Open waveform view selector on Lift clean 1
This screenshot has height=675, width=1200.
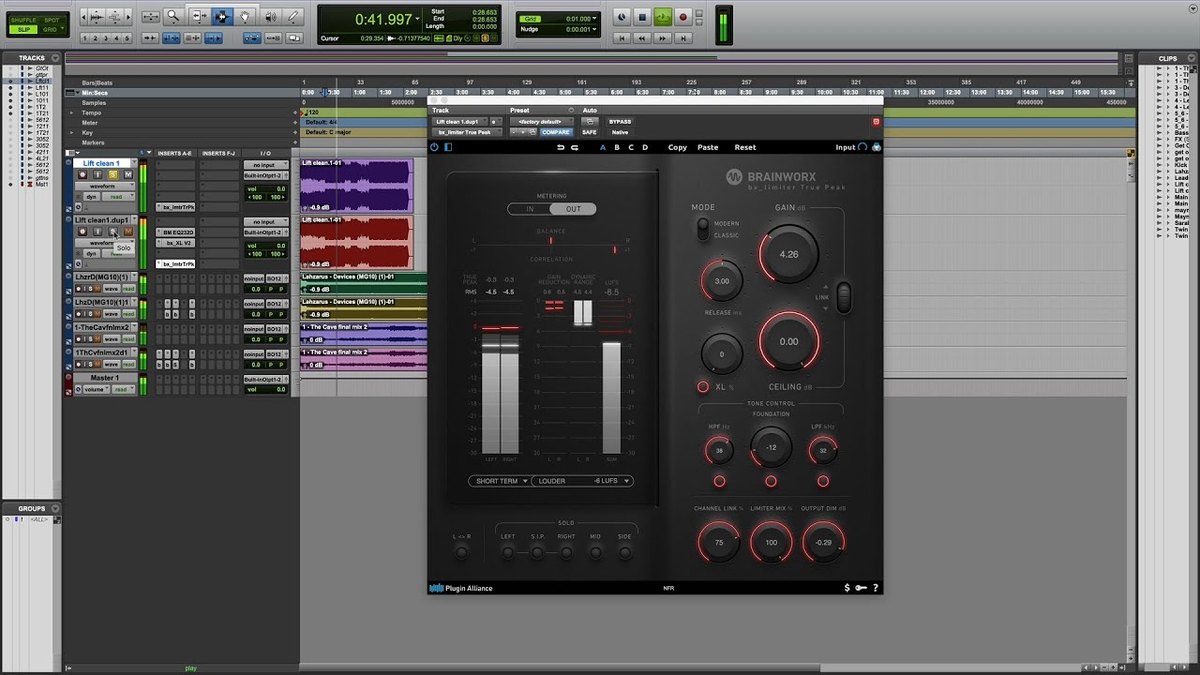105,186
